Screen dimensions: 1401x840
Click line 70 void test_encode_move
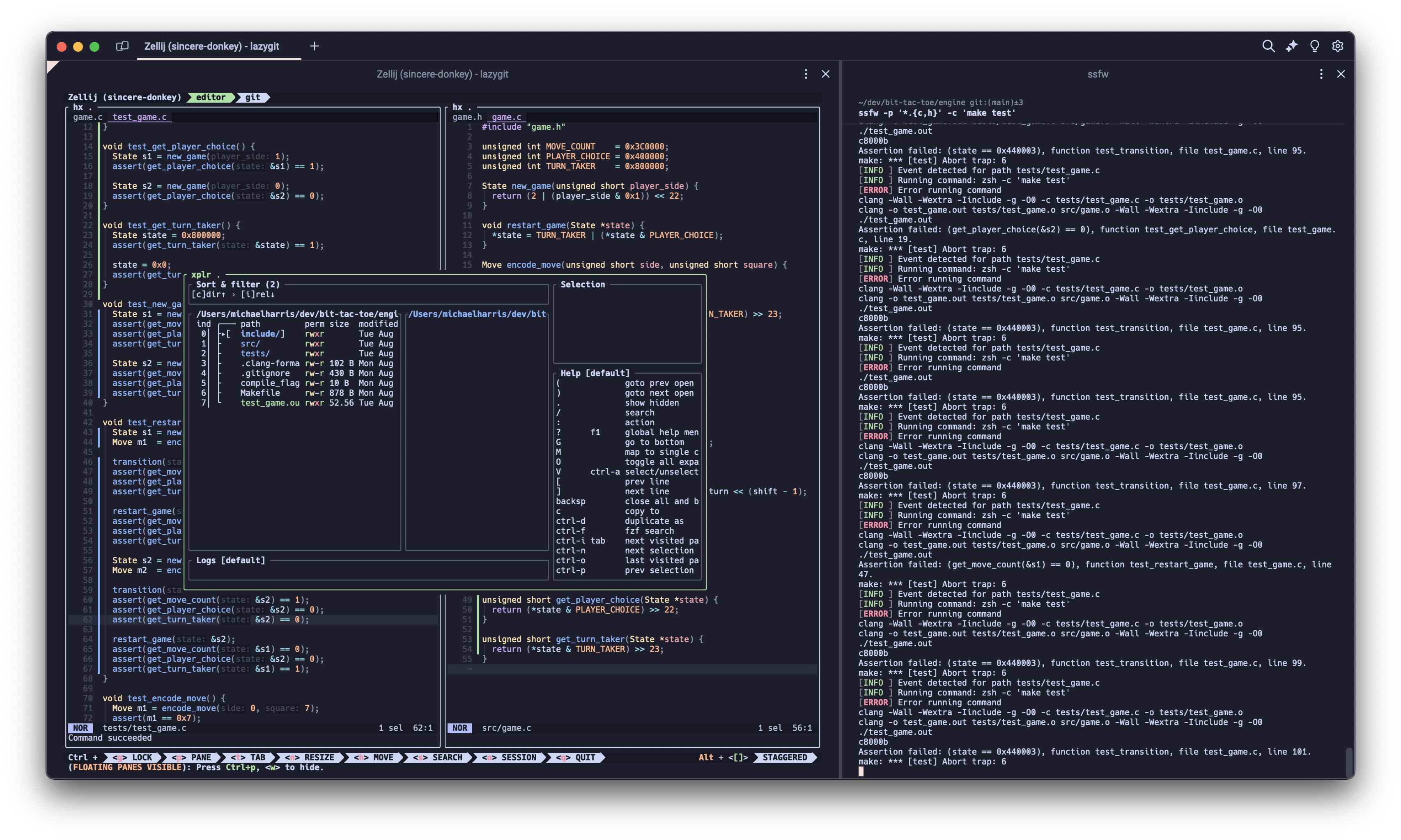point(163,698)
